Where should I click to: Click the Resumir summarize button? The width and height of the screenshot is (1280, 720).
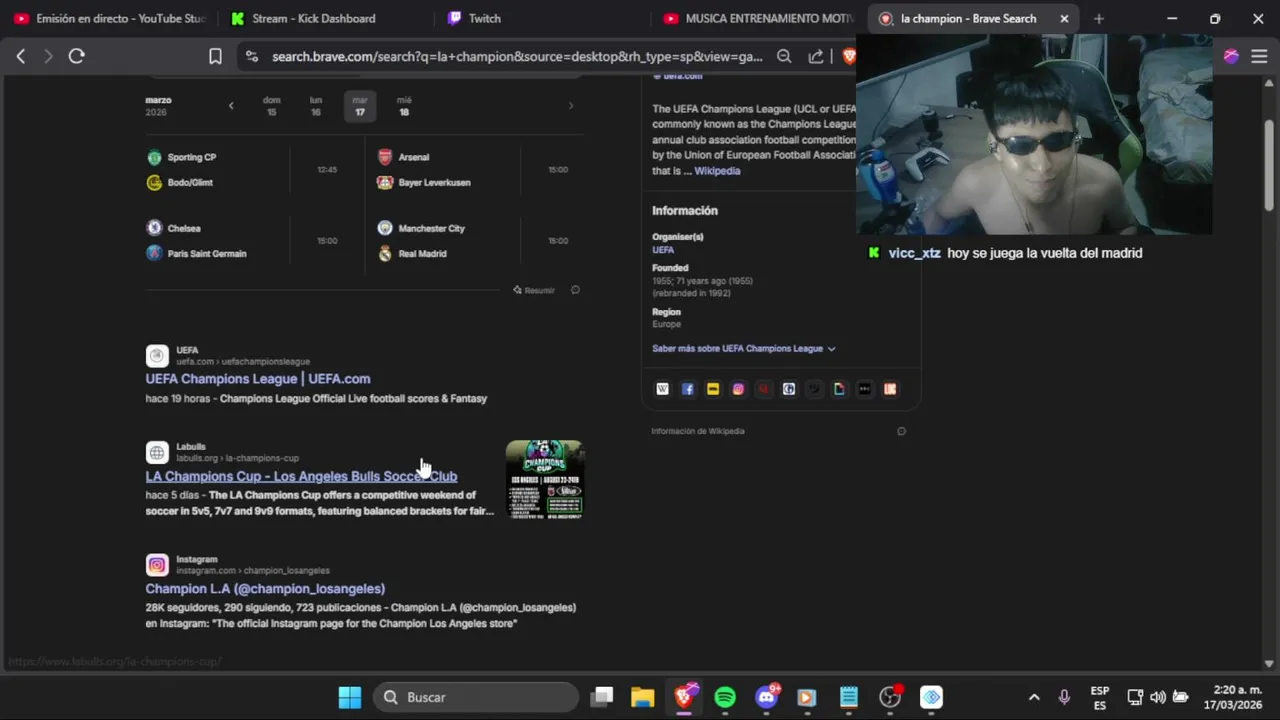(534, 290)
